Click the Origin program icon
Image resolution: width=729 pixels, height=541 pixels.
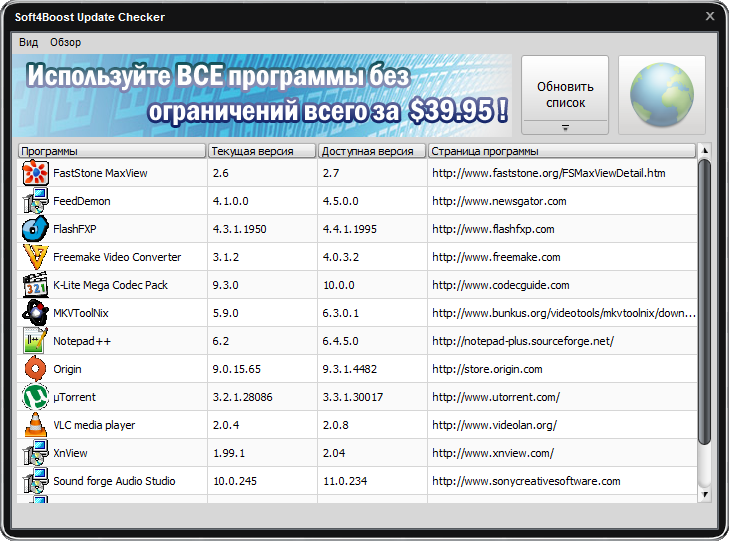tap(35, 369)
